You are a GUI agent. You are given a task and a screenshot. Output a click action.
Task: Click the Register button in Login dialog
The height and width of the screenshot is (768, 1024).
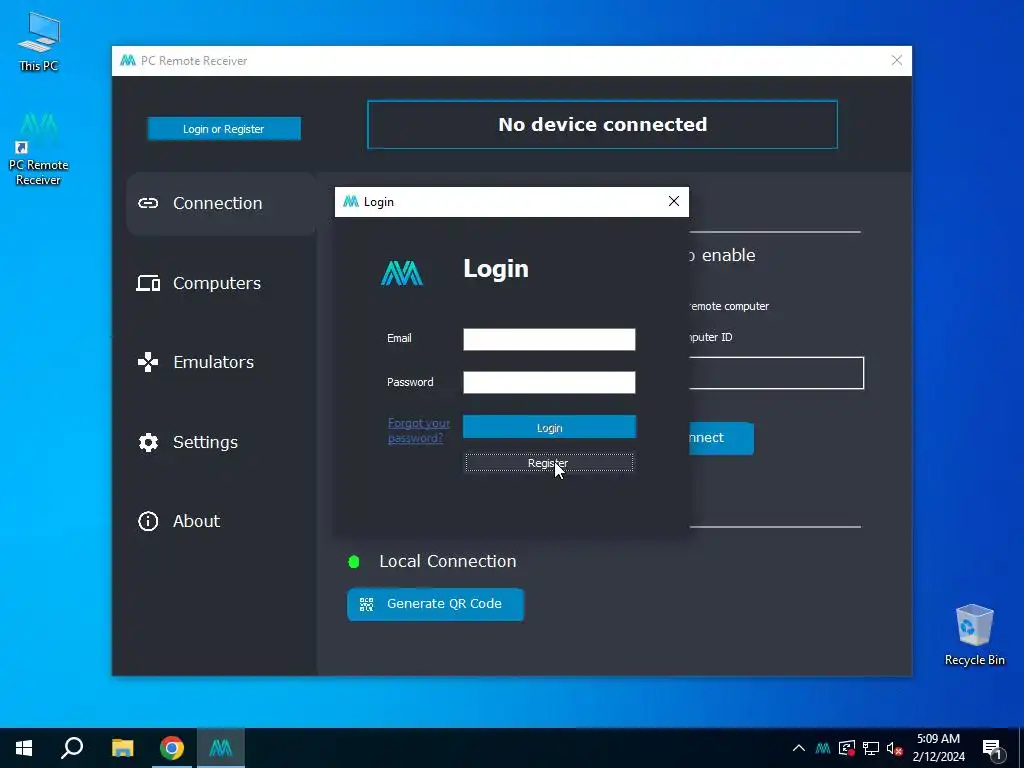(549, 462)
